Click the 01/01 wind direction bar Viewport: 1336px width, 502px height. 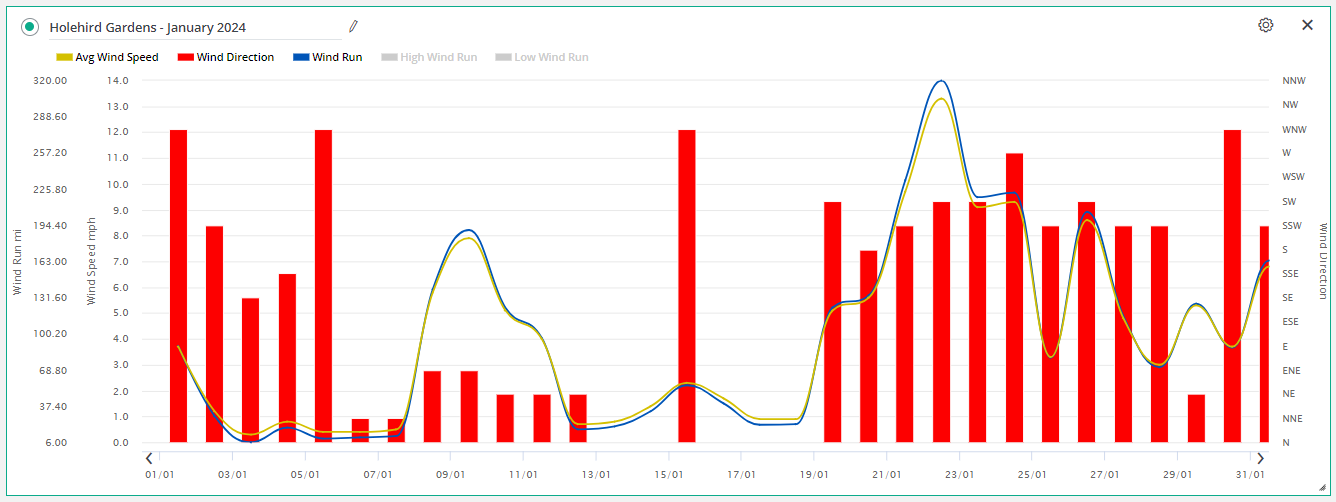178,286
